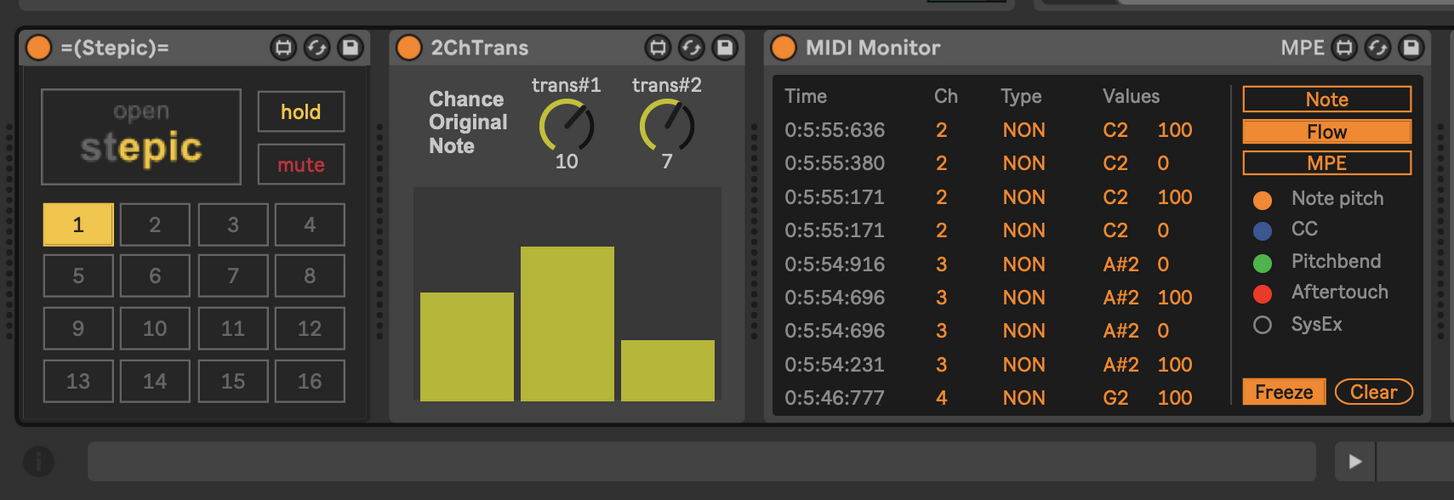Click the 2ChTrans save preset icon

pyautogui.click(x=724, y=47)
